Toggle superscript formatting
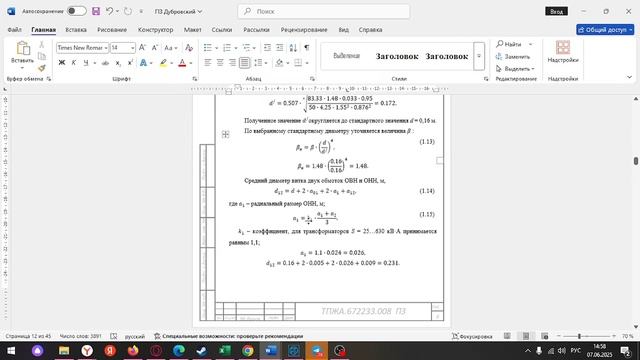The width and height of the screenshot is (640, 360). (x=130, y=62)
